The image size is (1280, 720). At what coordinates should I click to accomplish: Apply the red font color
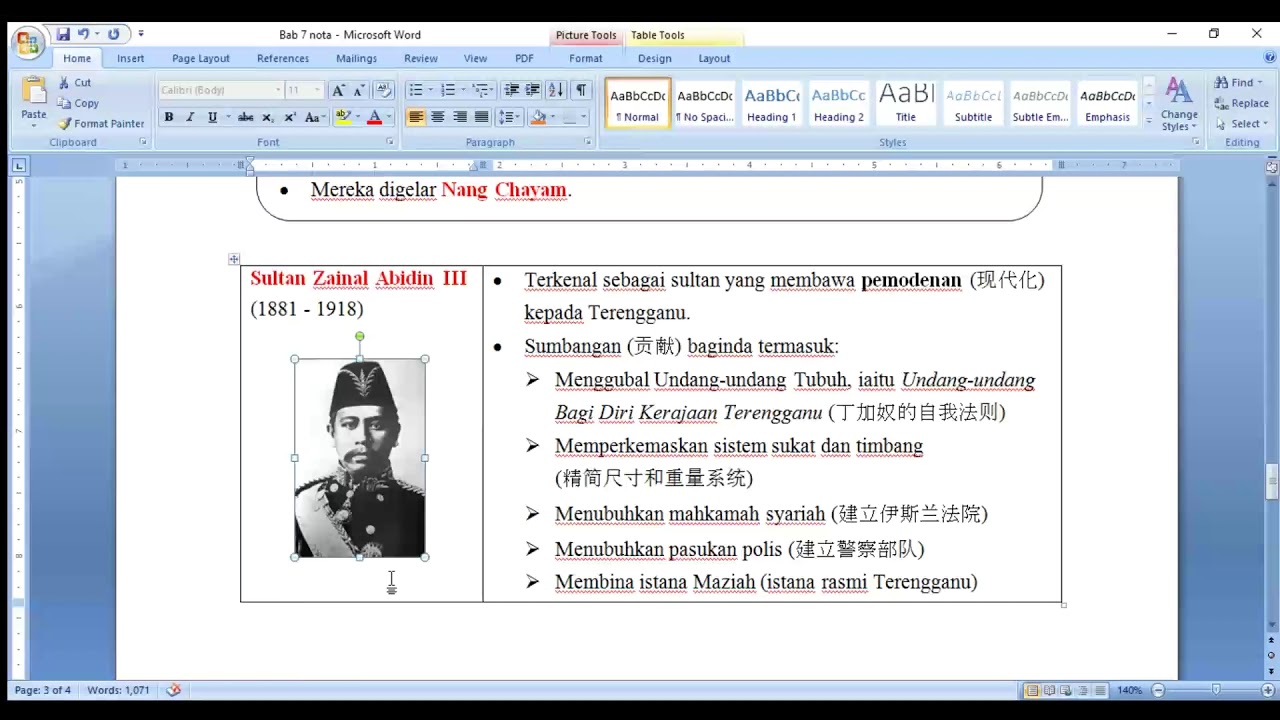pos(374,117)
